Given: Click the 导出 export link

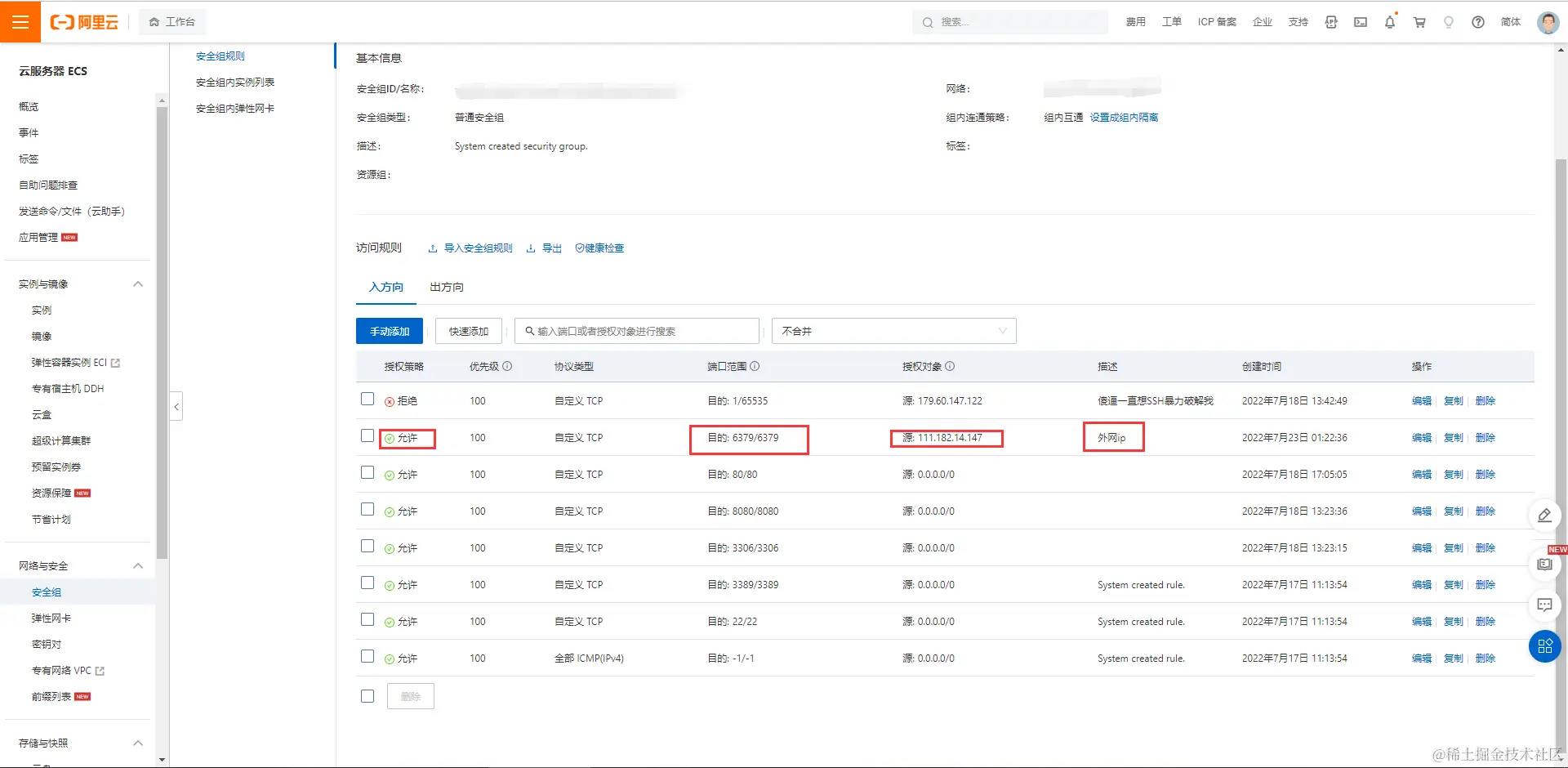Looking at the screenshot, I should coord(544,248).
